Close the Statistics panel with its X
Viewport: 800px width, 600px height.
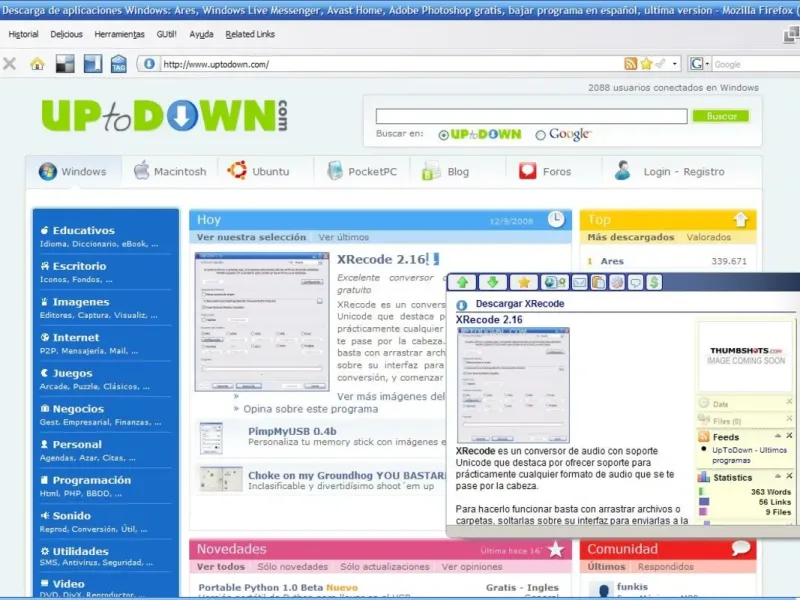point(789,476)
